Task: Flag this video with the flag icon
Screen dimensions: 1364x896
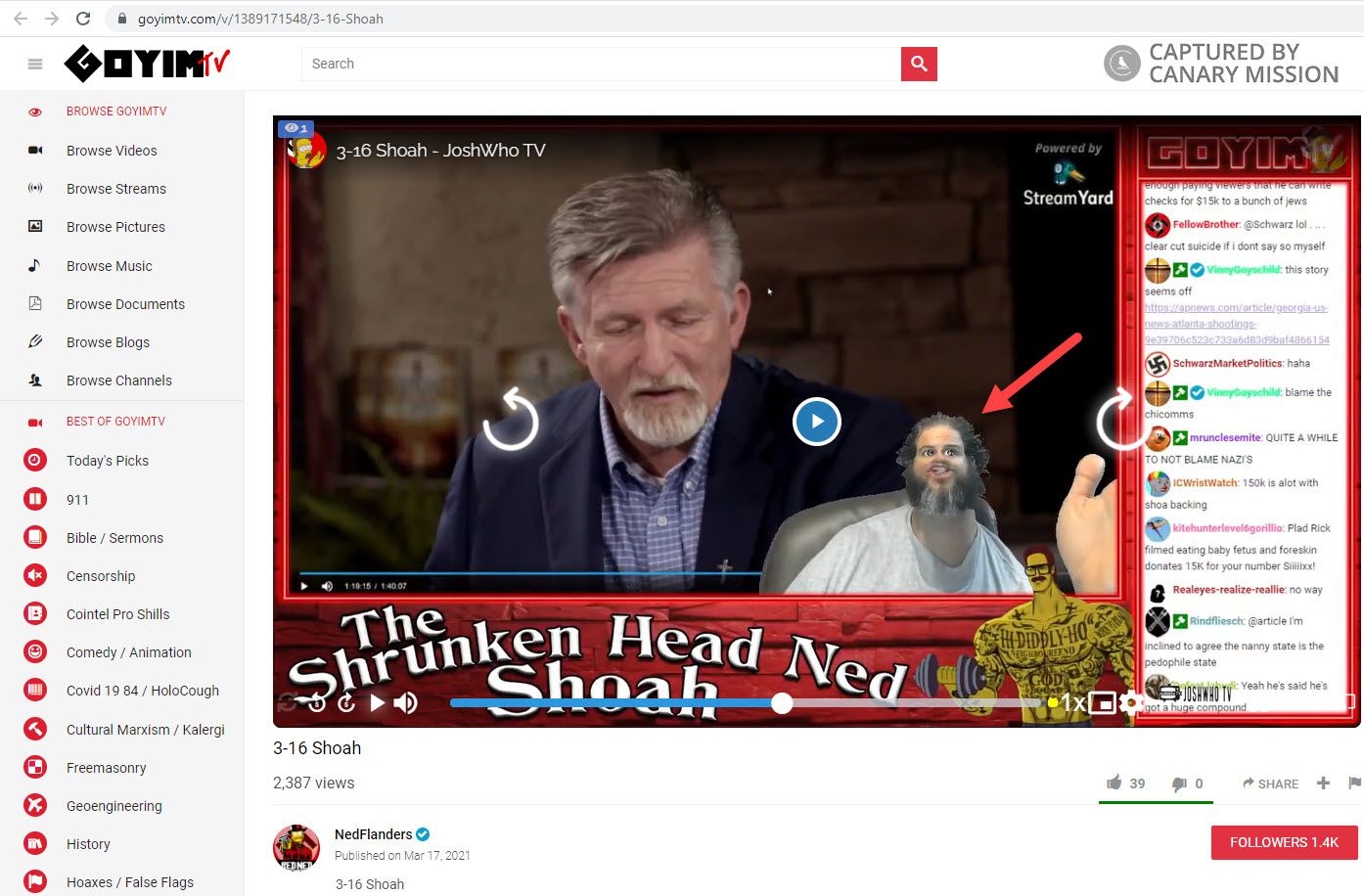Action: click(x=1354, y=783)
